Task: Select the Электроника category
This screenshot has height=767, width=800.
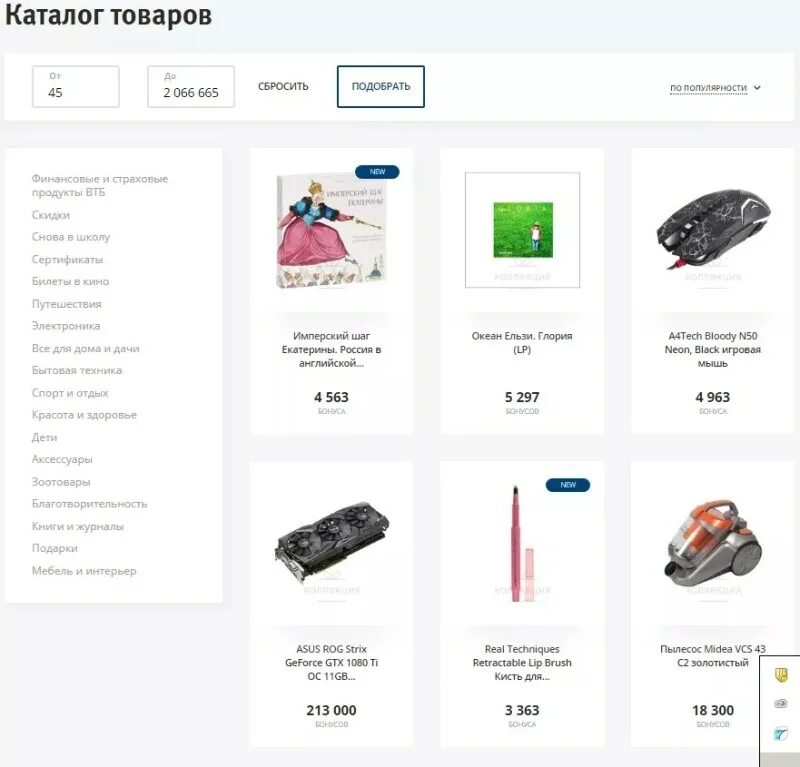Action: (66, 326)
